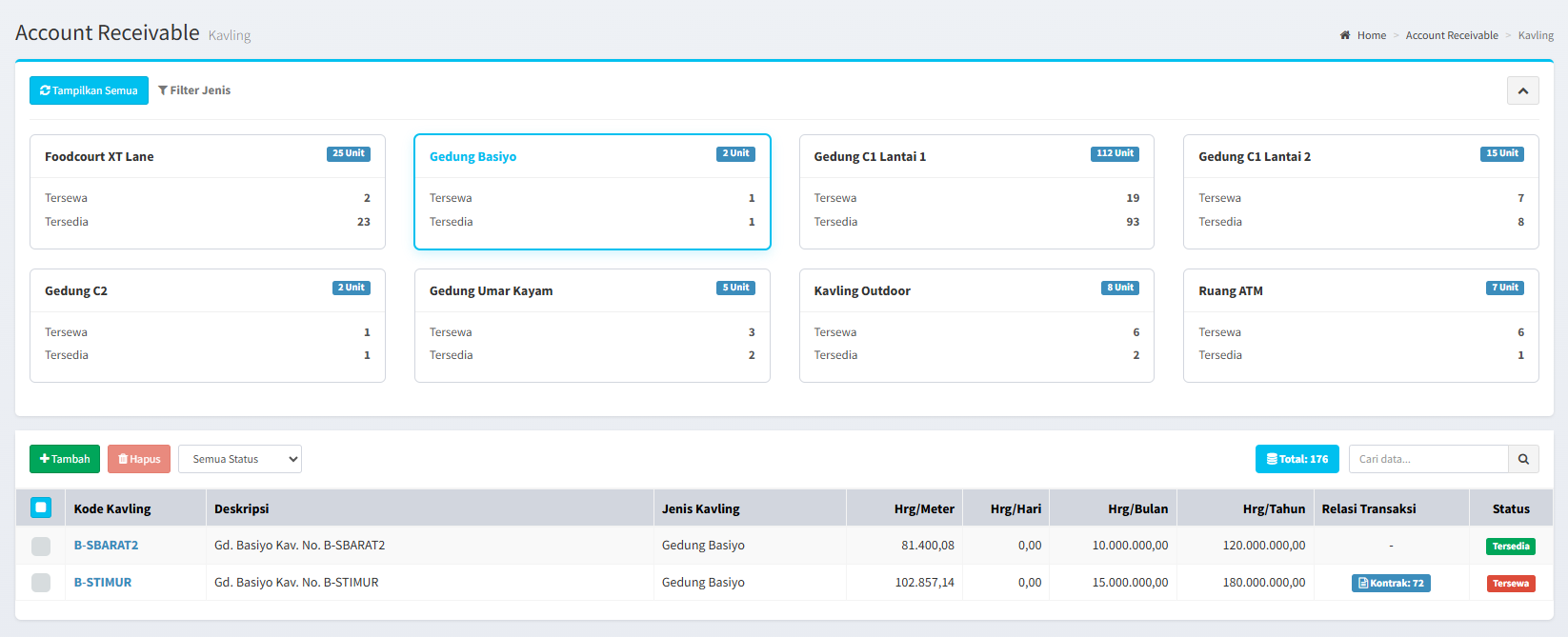Viewport: 1568px width, 637px height.
Task: Open the B-SBARAT2 kavling link
Action: click(x=106, y=546)
